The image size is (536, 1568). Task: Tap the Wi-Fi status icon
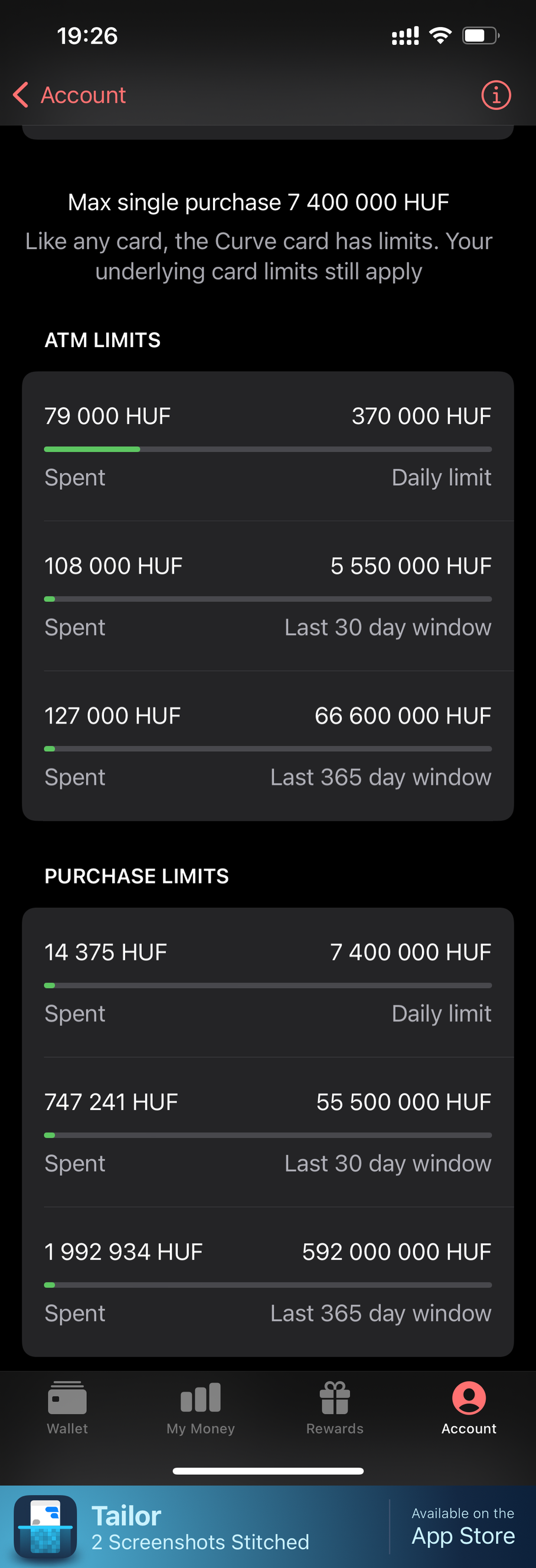tap(440, 36)
